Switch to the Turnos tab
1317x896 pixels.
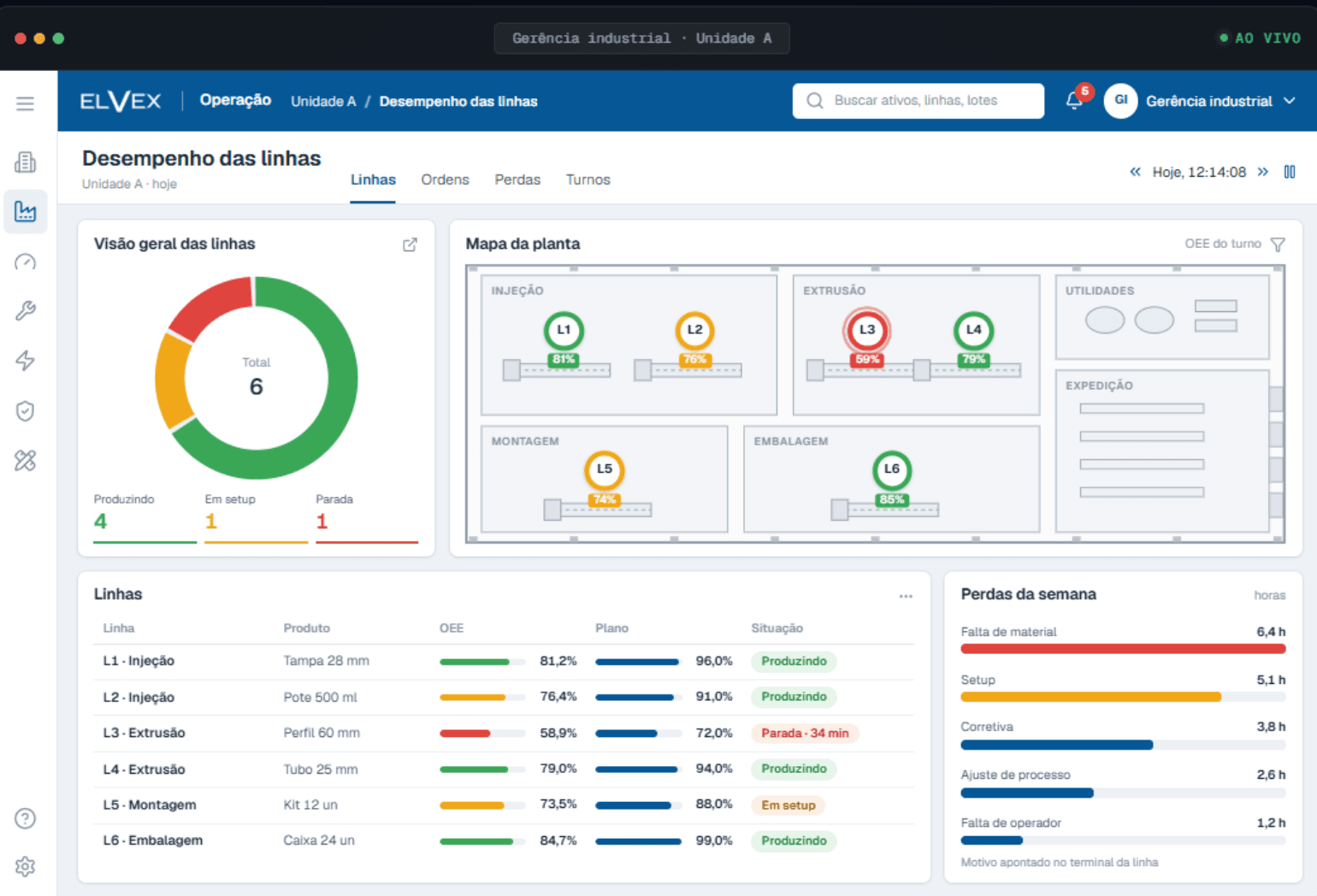[588, 180]
